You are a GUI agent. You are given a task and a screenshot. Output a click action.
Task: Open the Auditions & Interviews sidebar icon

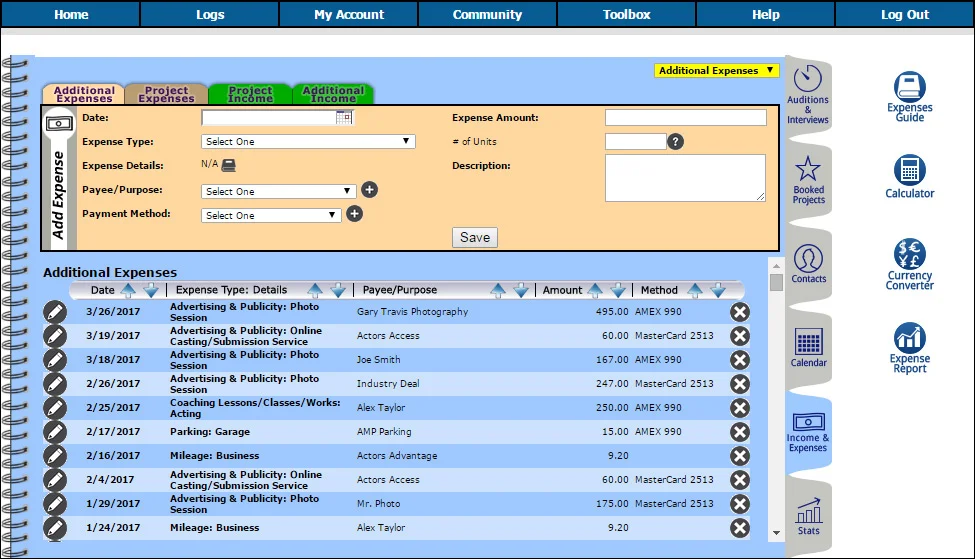pos(808,95)
